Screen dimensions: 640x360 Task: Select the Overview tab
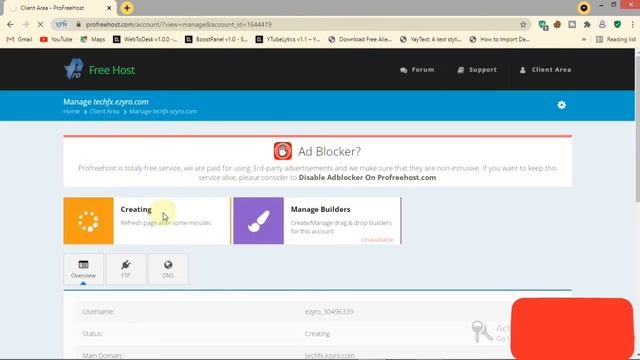click(83, 269)
